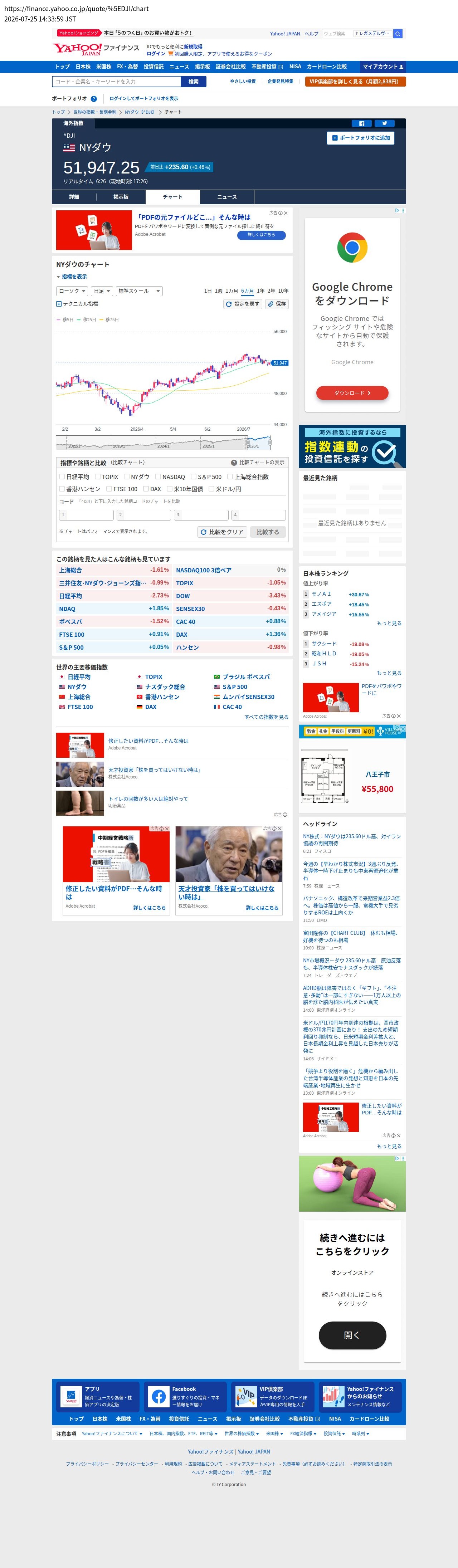458x1568 pixels.
Task: Click Brazil flag next to ブラジル ボベスパ
Action: point(217,677)
